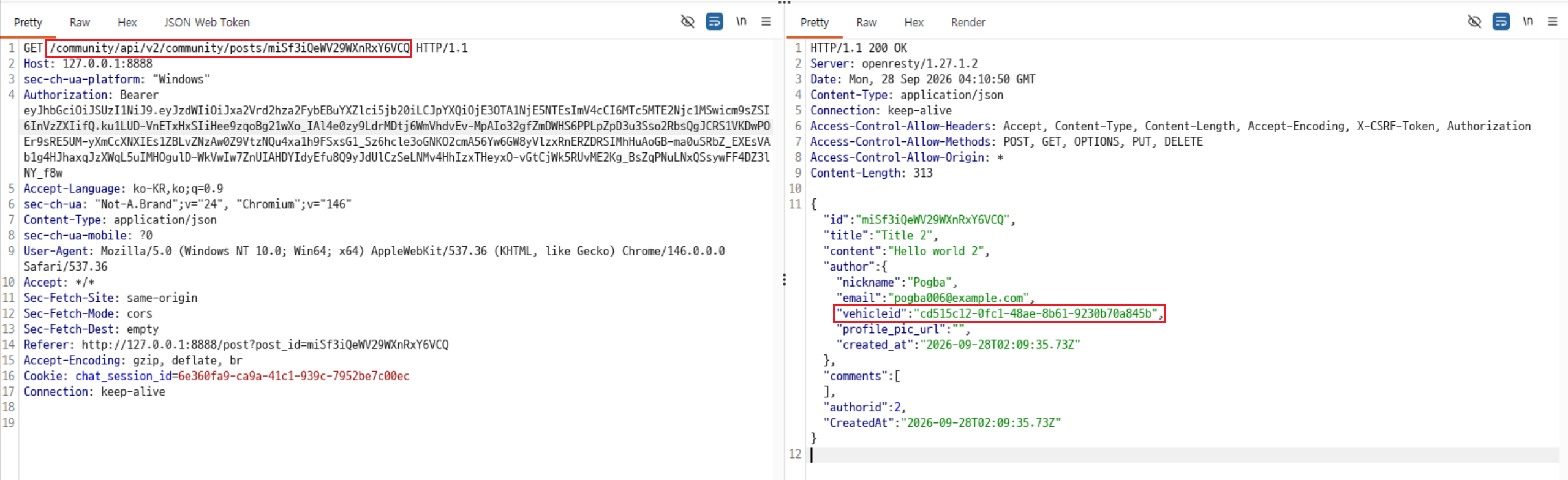Click the GET request path line
This screenshot has width=1568, height=480.
point(246,48)
